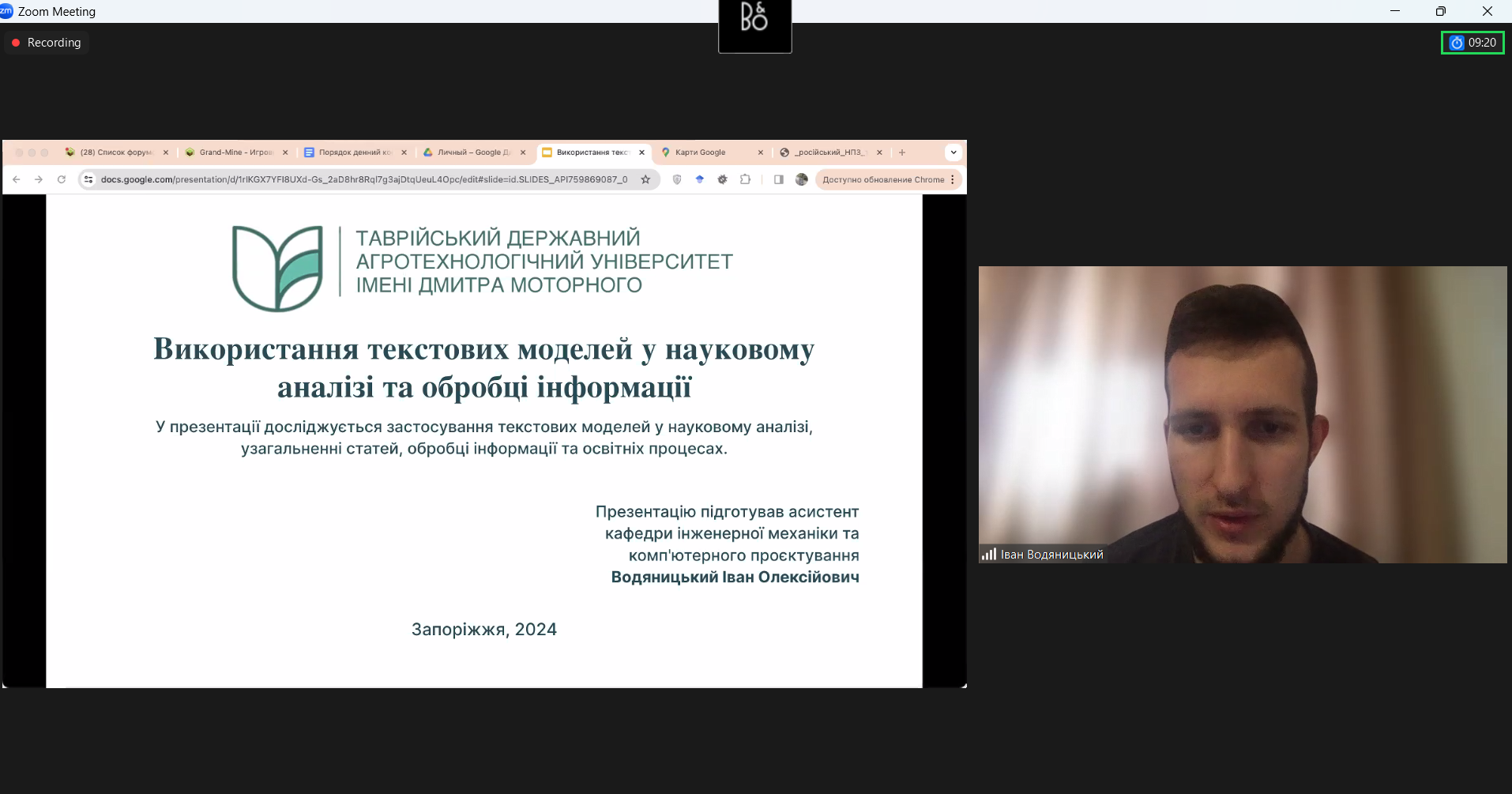Close the 'Grand-Mine' tab
This screenshot has height=794, width=1512.
285,152
